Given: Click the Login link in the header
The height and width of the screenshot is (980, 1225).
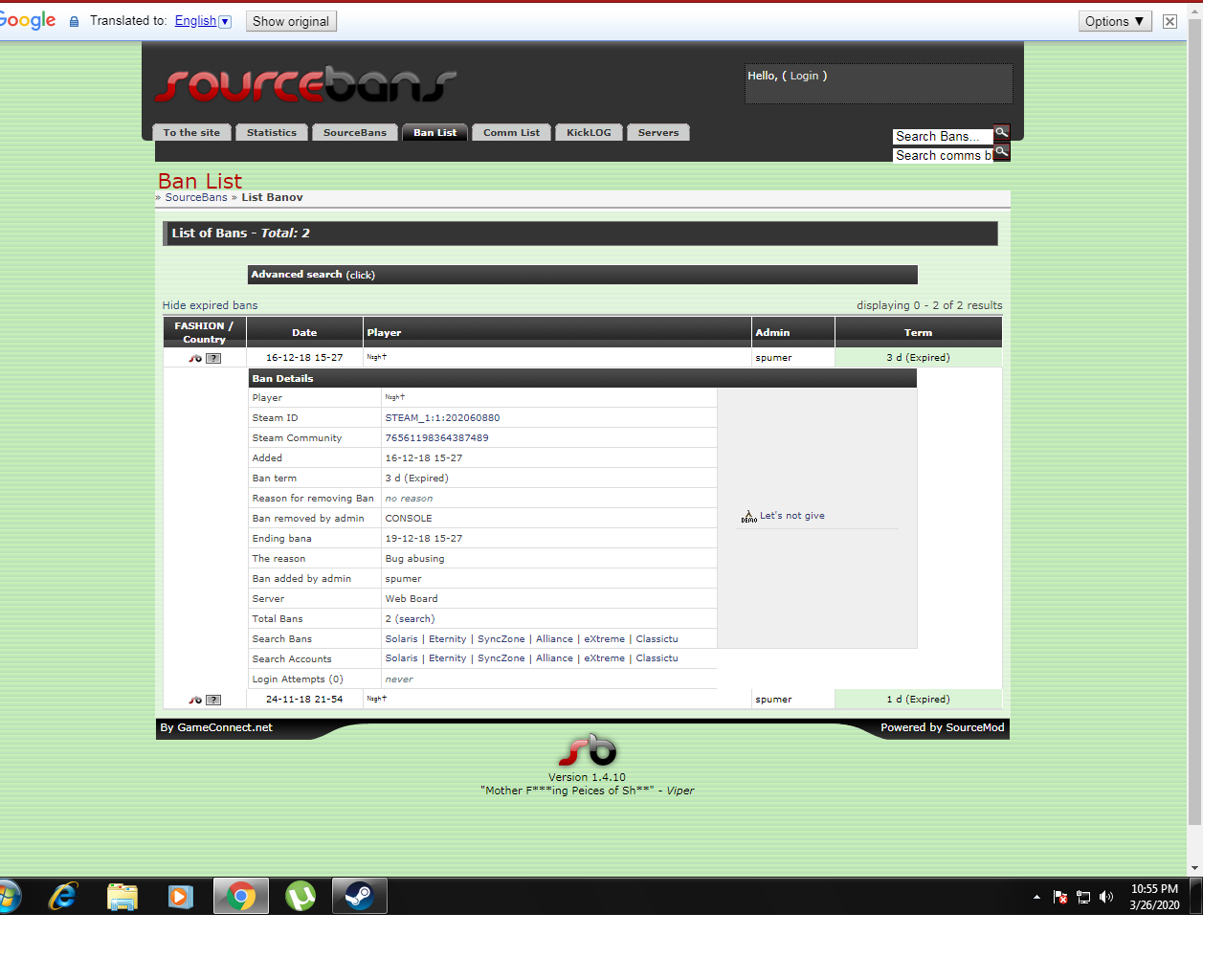Looking at the screenshot, I should coord(804,76).
